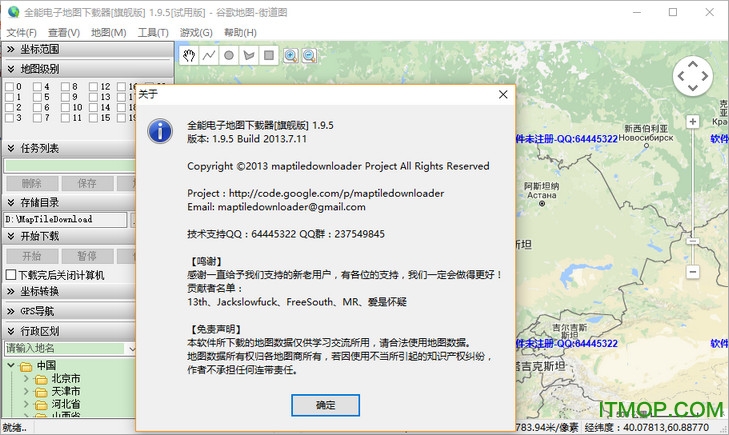Open the 请输入地名 dropdown
The image size is (729, 435).
tap(131, 348)
